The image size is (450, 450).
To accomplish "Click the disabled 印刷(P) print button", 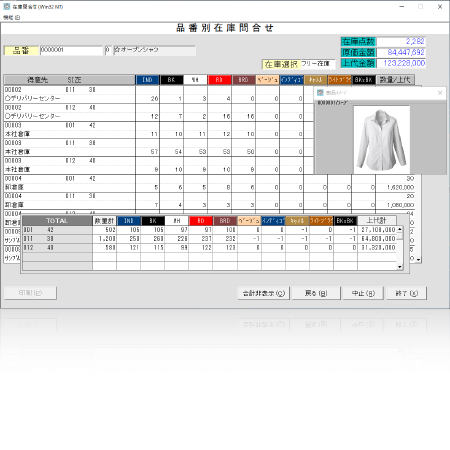I will coord(30,293).
